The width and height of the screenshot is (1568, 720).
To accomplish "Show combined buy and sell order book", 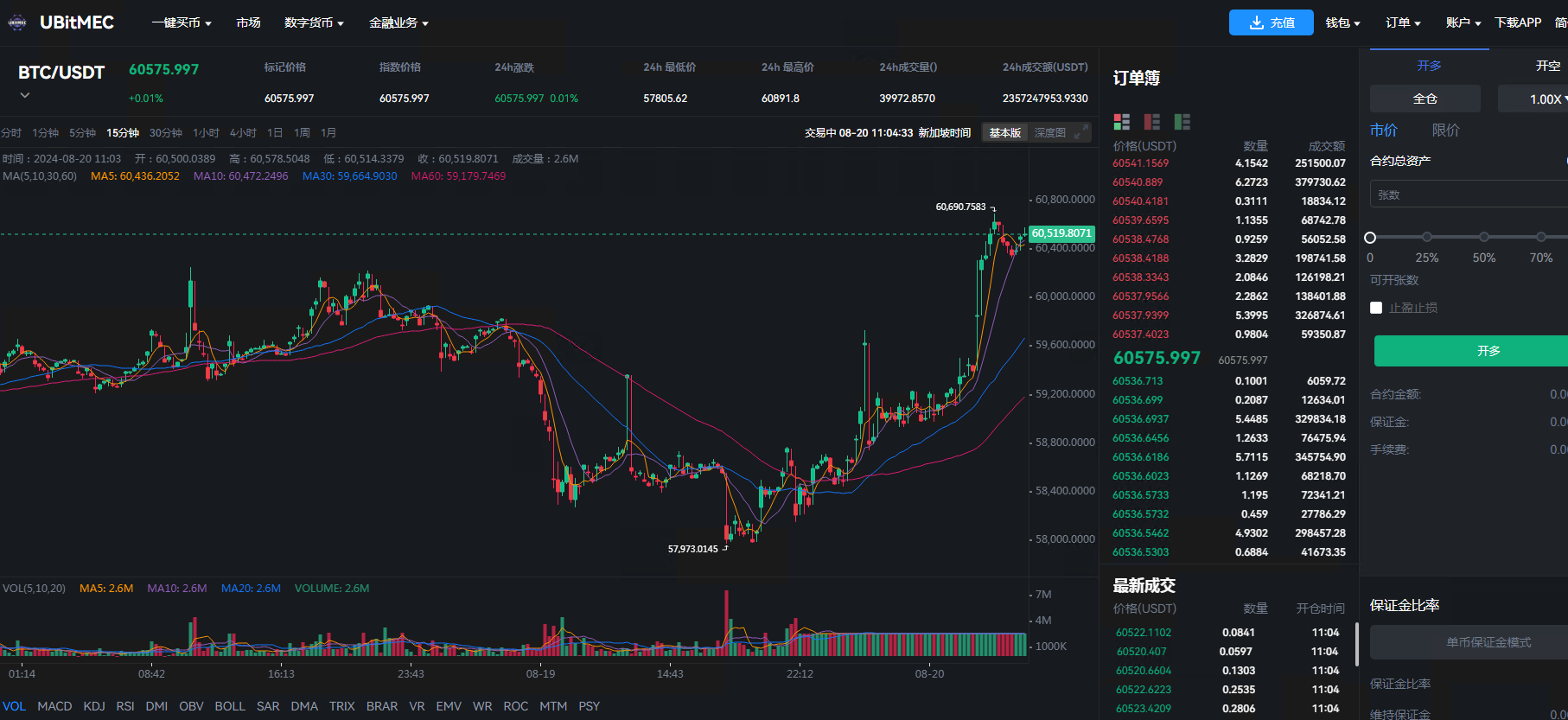I will 1121,122.
